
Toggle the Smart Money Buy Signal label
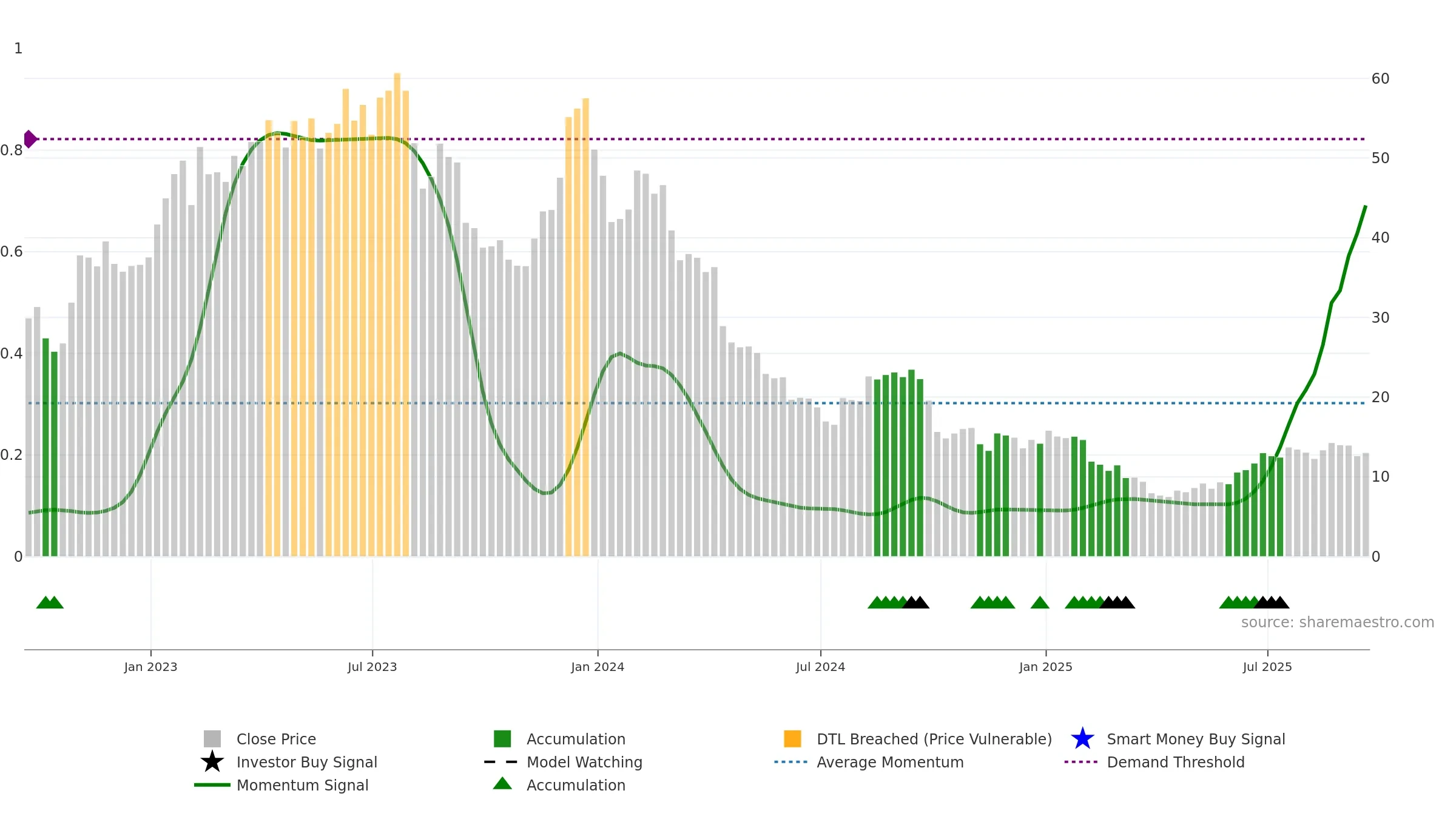pyautogui.click(x=1196, y=739)
